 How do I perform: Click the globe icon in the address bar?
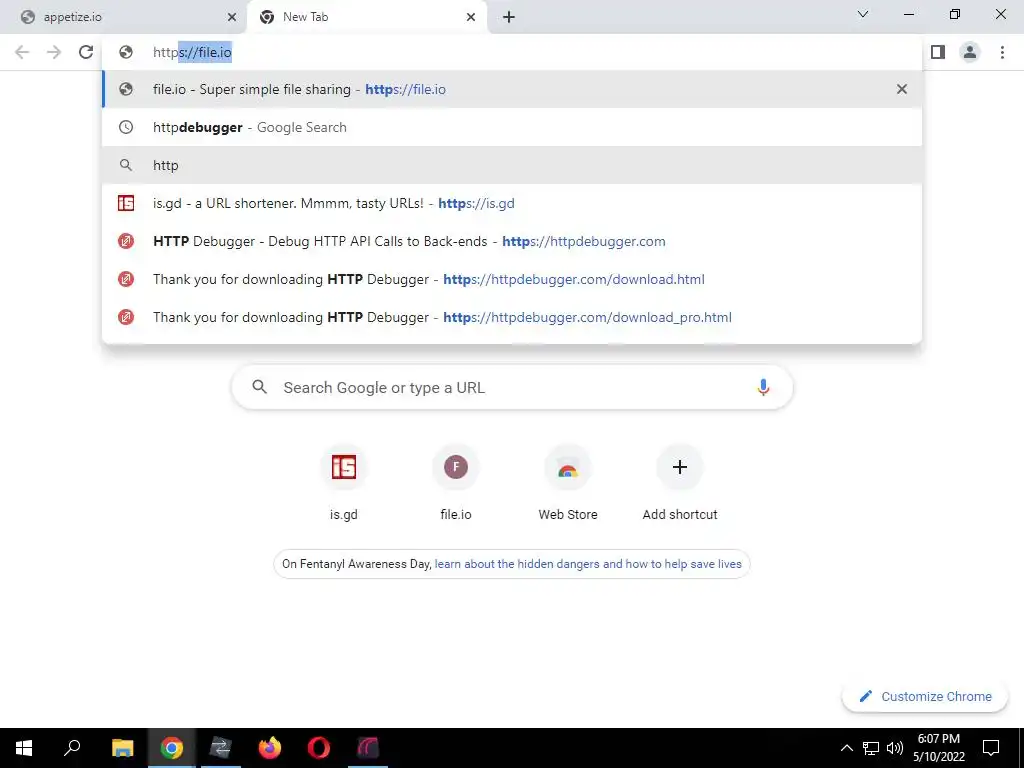click(x=126, y=52)
